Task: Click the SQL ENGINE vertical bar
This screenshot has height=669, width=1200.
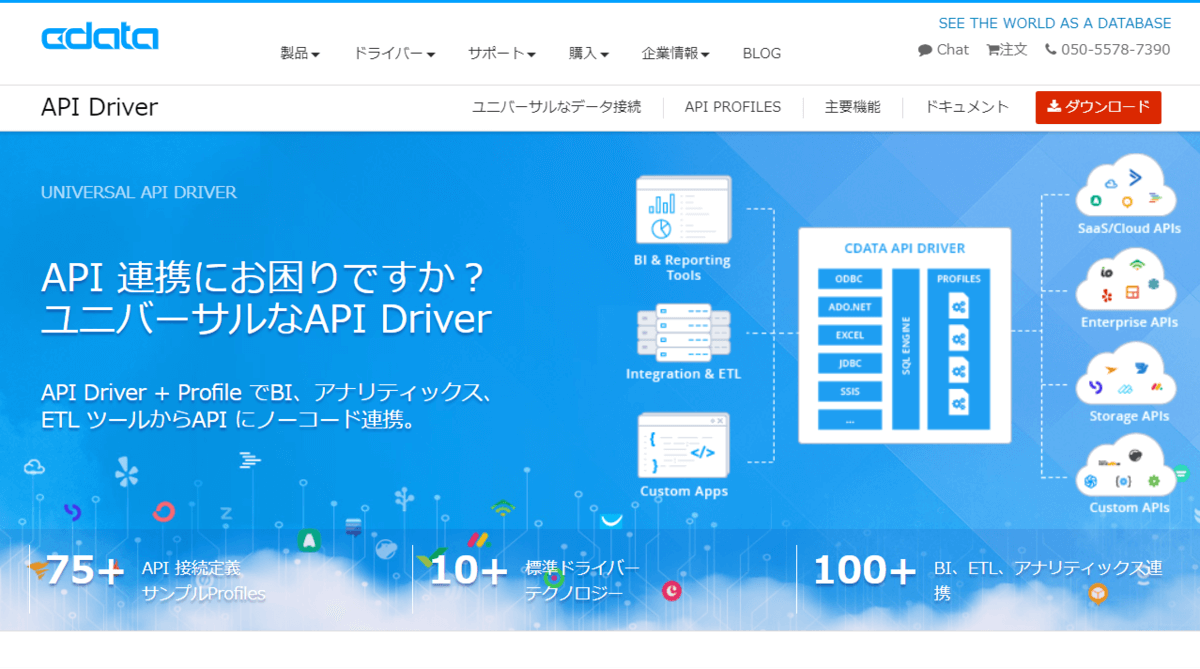Action: [906, 349]
